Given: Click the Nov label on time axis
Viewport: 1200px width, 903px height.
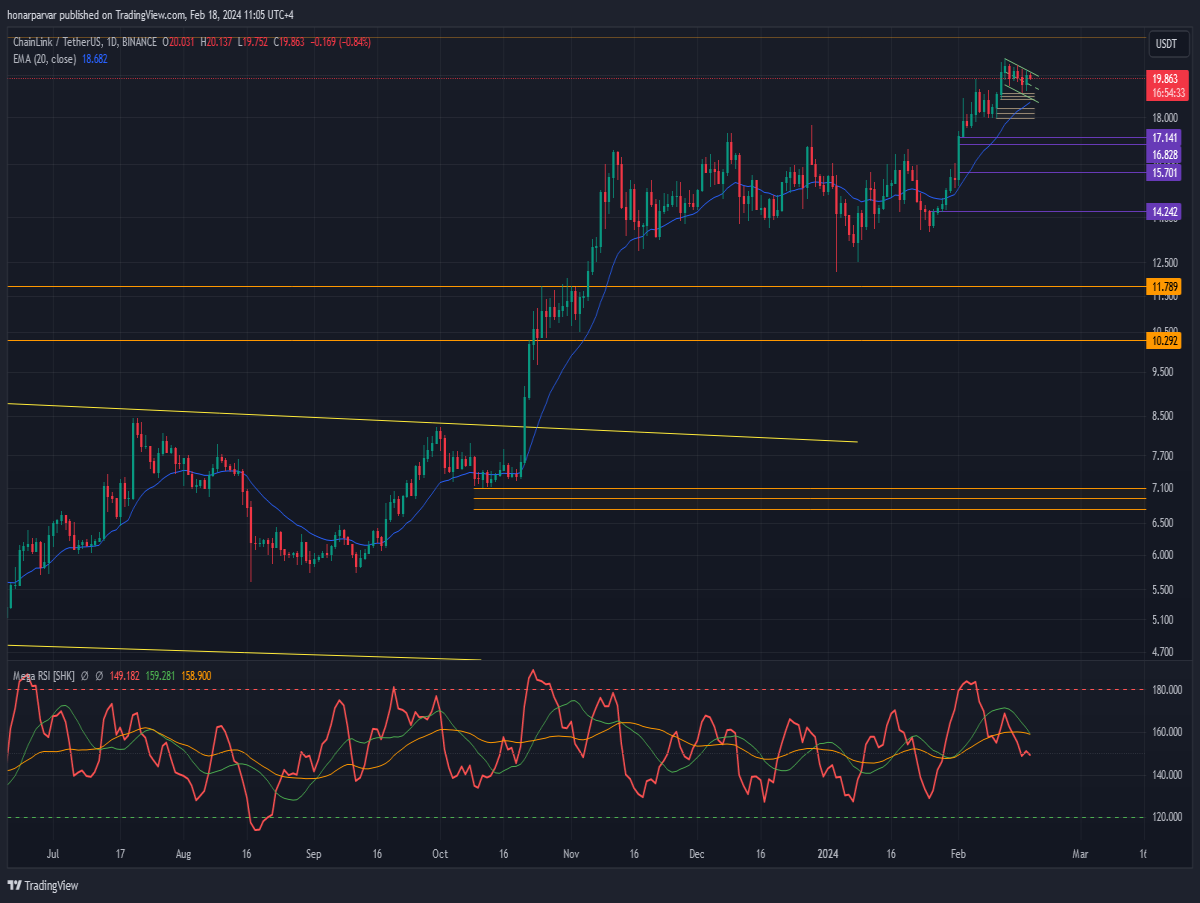Looking at the screenshot, I should coord(569,855).
